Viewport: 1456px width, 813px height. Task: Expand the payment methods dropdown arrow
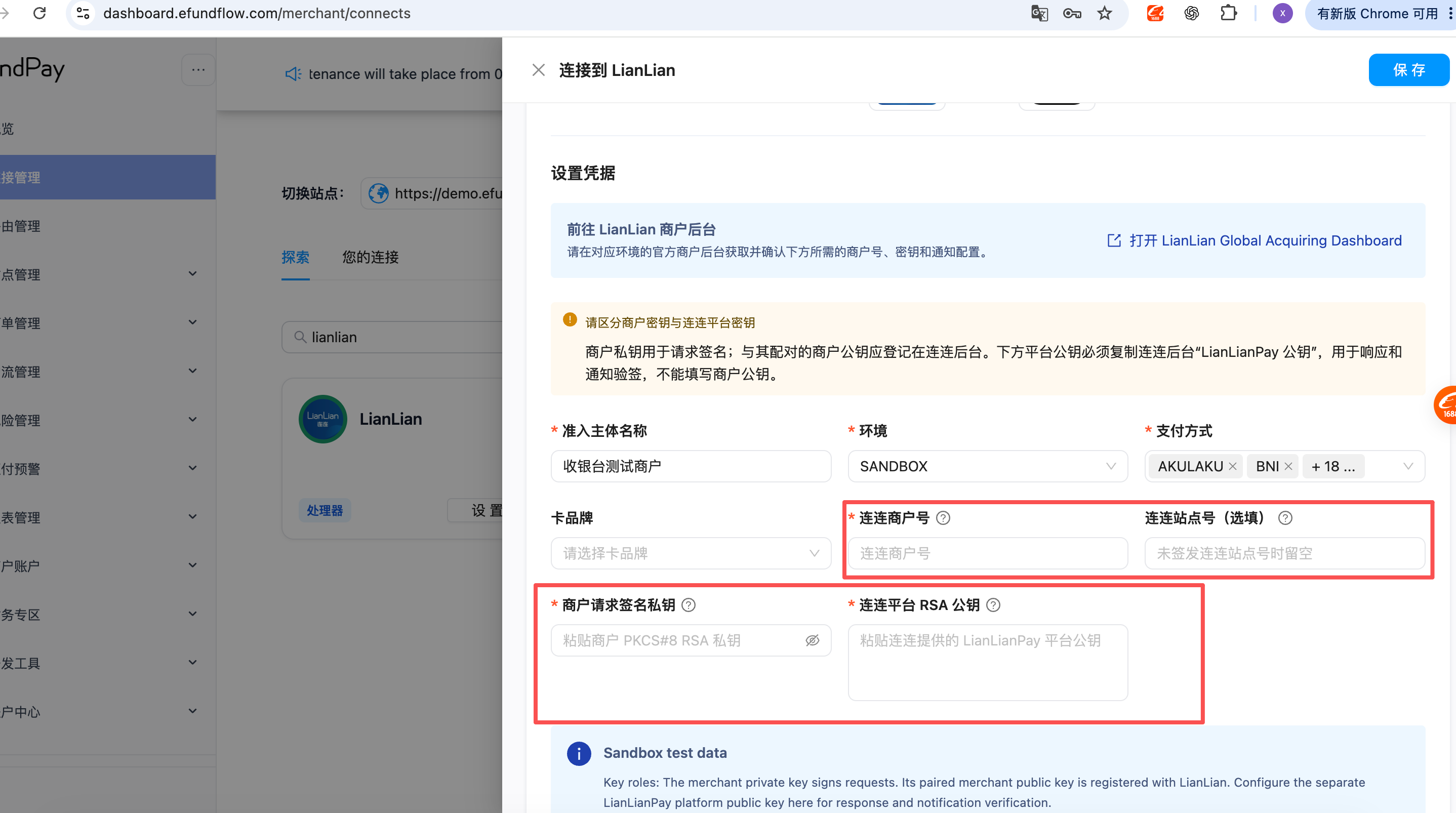[1408, 466]
